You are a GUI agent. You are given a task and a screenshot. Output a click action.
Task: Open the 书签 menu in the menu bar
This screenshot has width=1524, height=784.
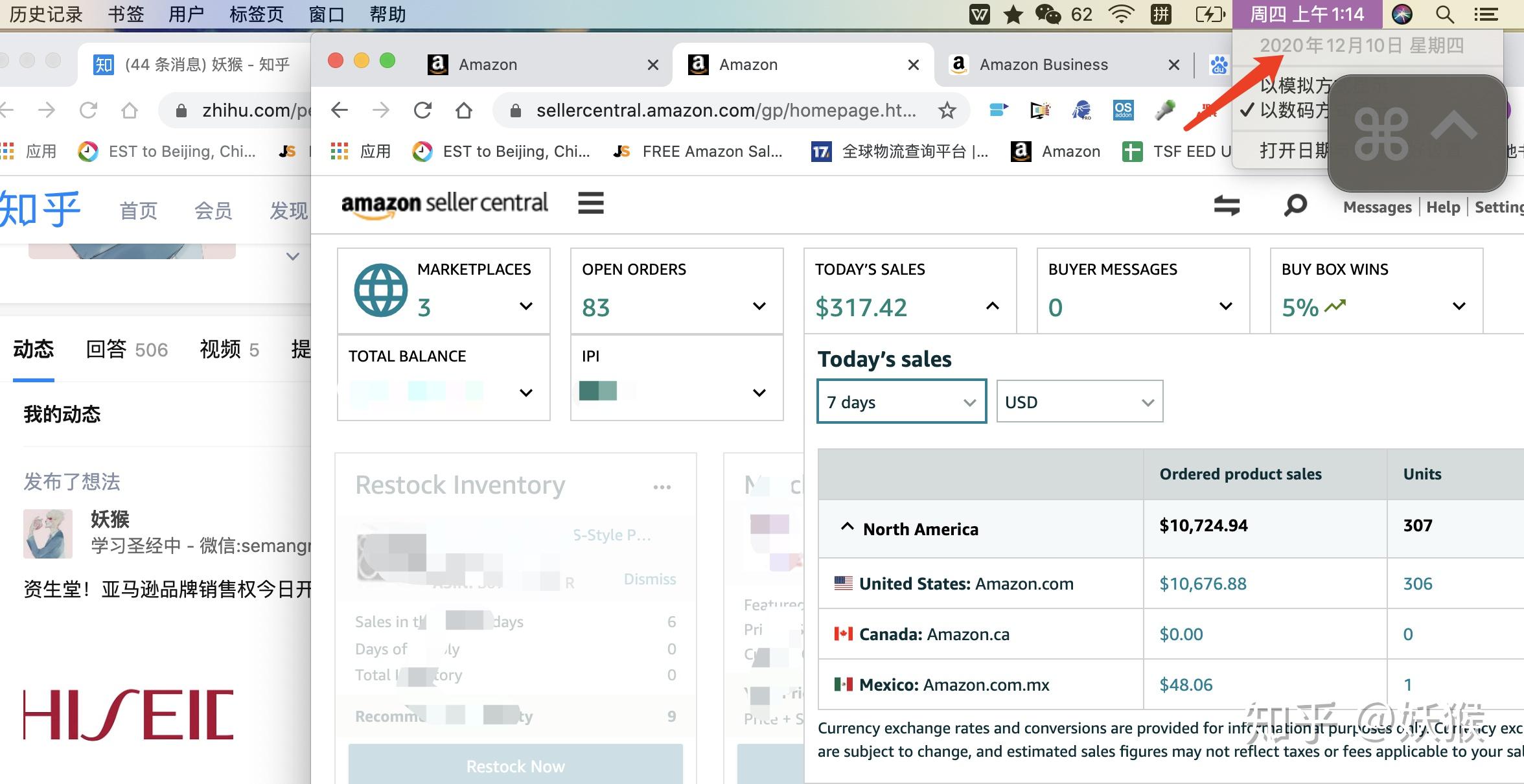(126, 14)
